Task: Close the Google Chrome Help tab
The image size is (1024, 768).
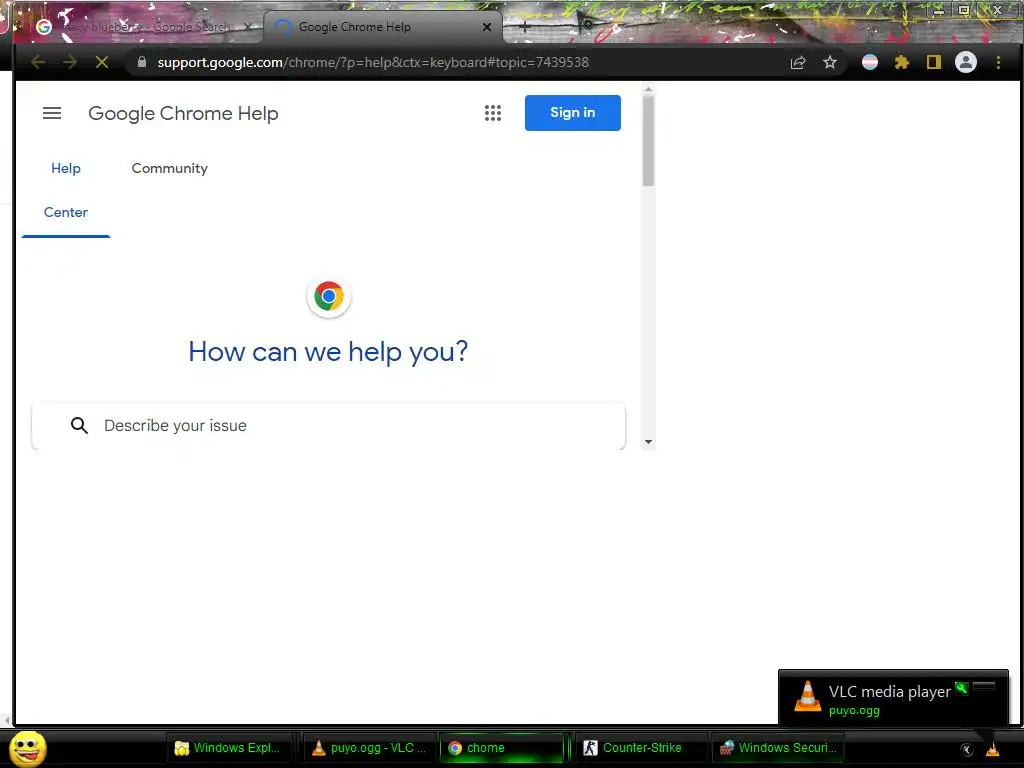Action: pyautogui.click(x=487, y=27)
